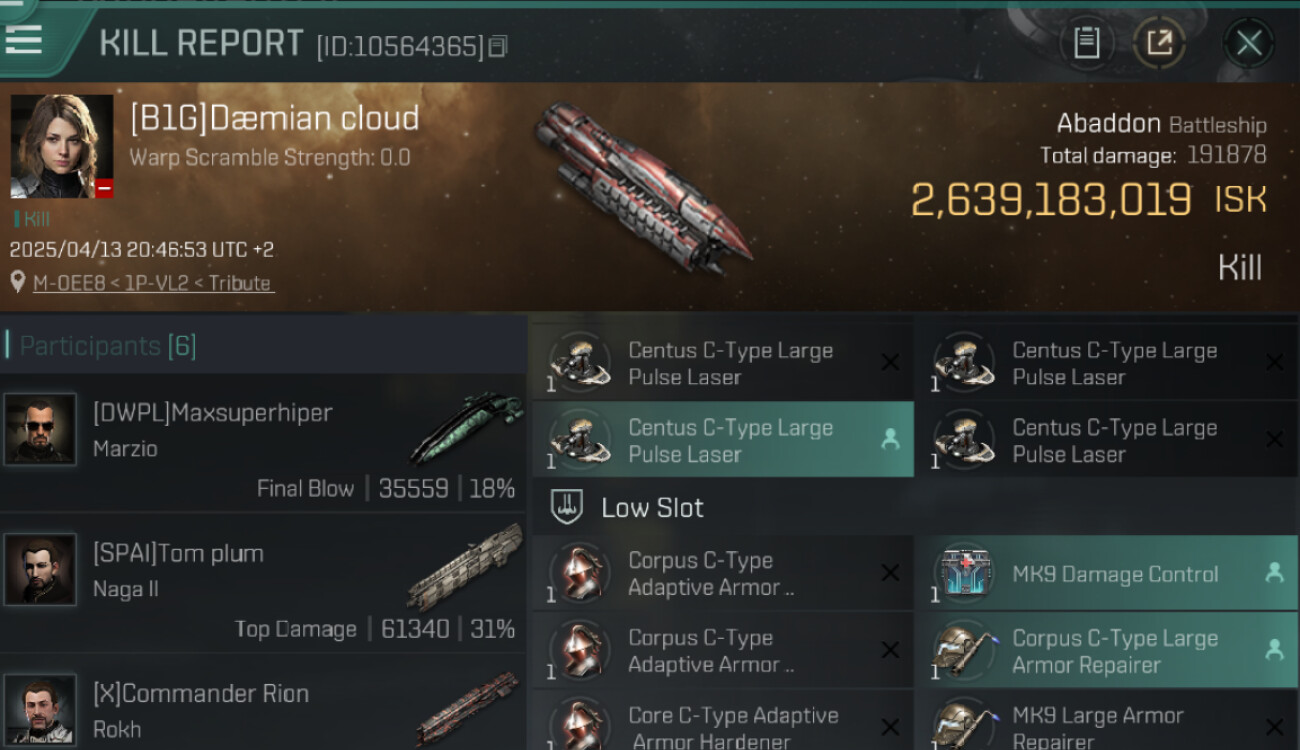Click the Participants header
The height and width of the screenshot is (750, 1300).
(108, 346)
